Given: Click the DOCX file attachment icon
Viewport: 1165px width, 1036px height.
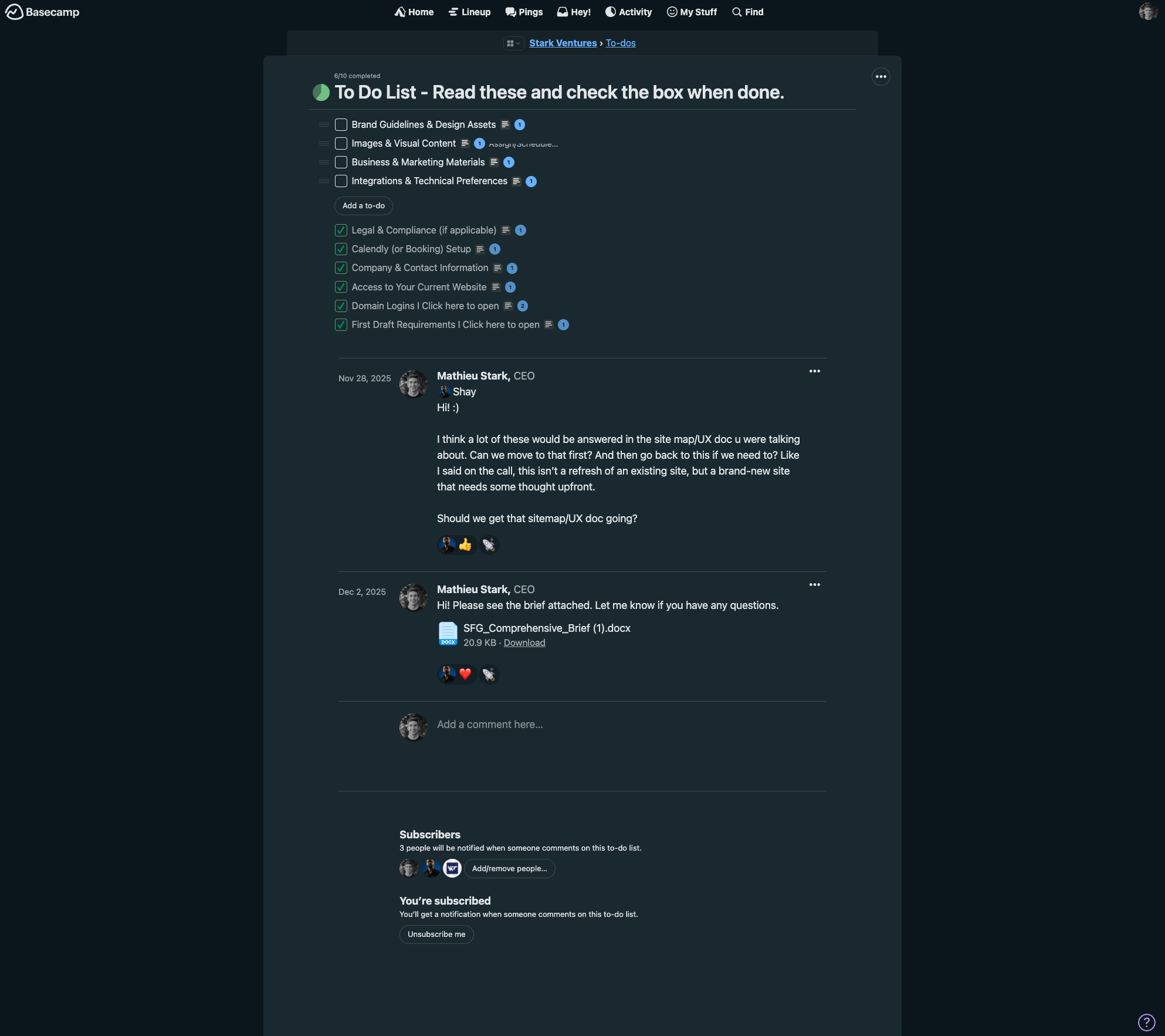Looking at the screenshot, I should (x=448, y=634).
